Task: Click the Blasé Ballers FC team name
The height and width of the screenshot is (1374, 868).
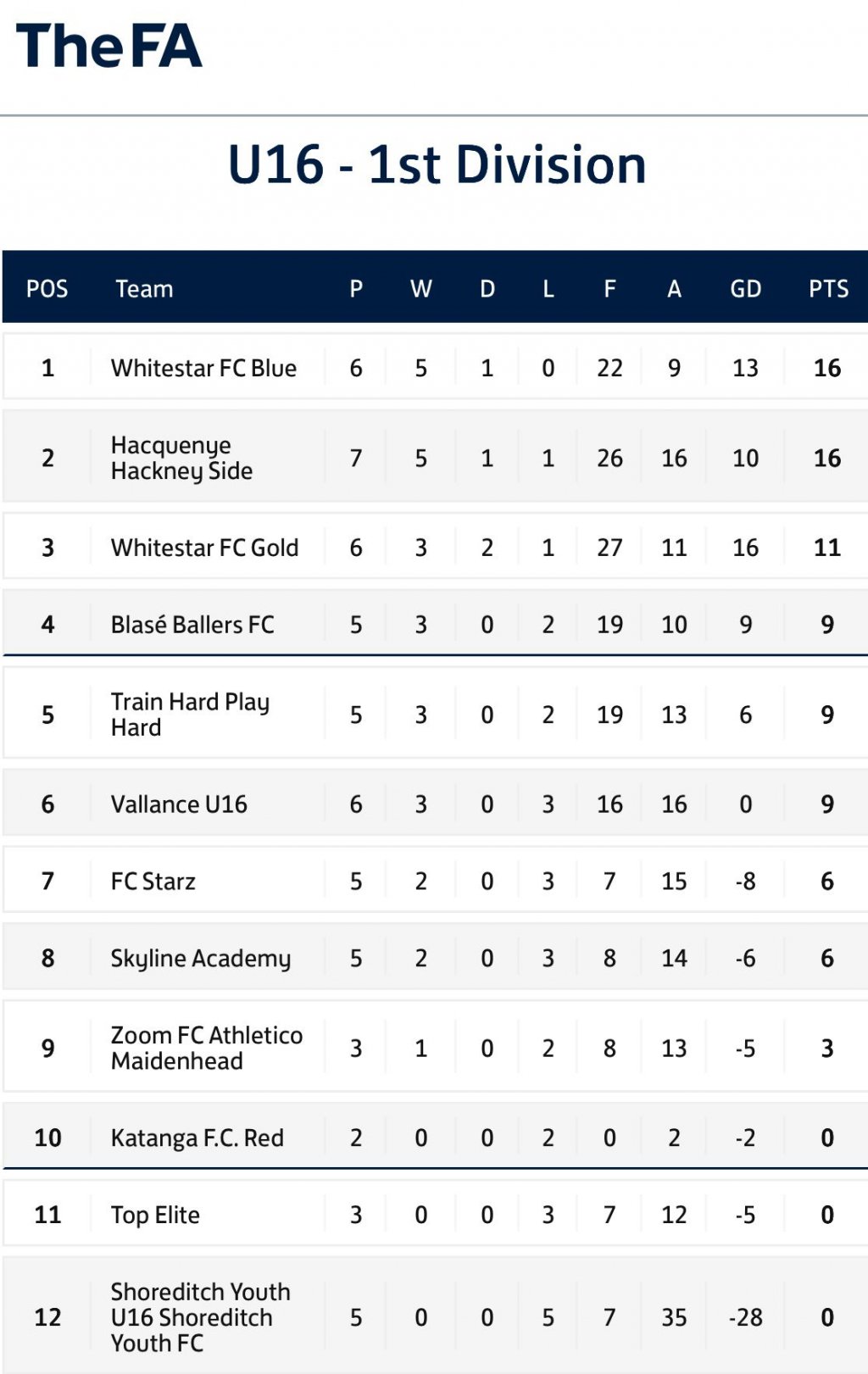Action: 192,625
